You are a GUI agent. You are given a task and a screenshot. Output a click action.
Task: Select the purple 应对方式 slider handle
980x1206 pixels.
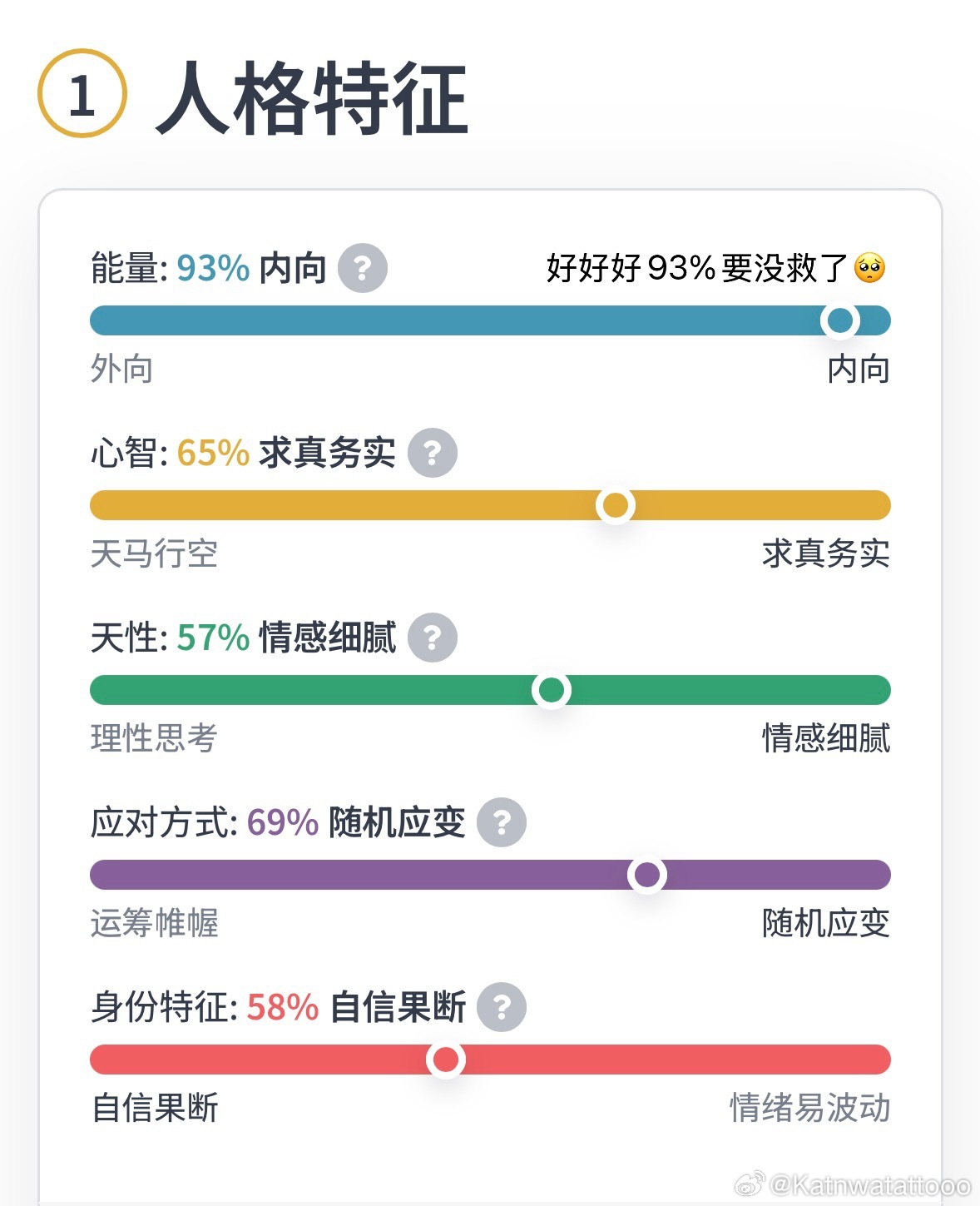[647, 875]
